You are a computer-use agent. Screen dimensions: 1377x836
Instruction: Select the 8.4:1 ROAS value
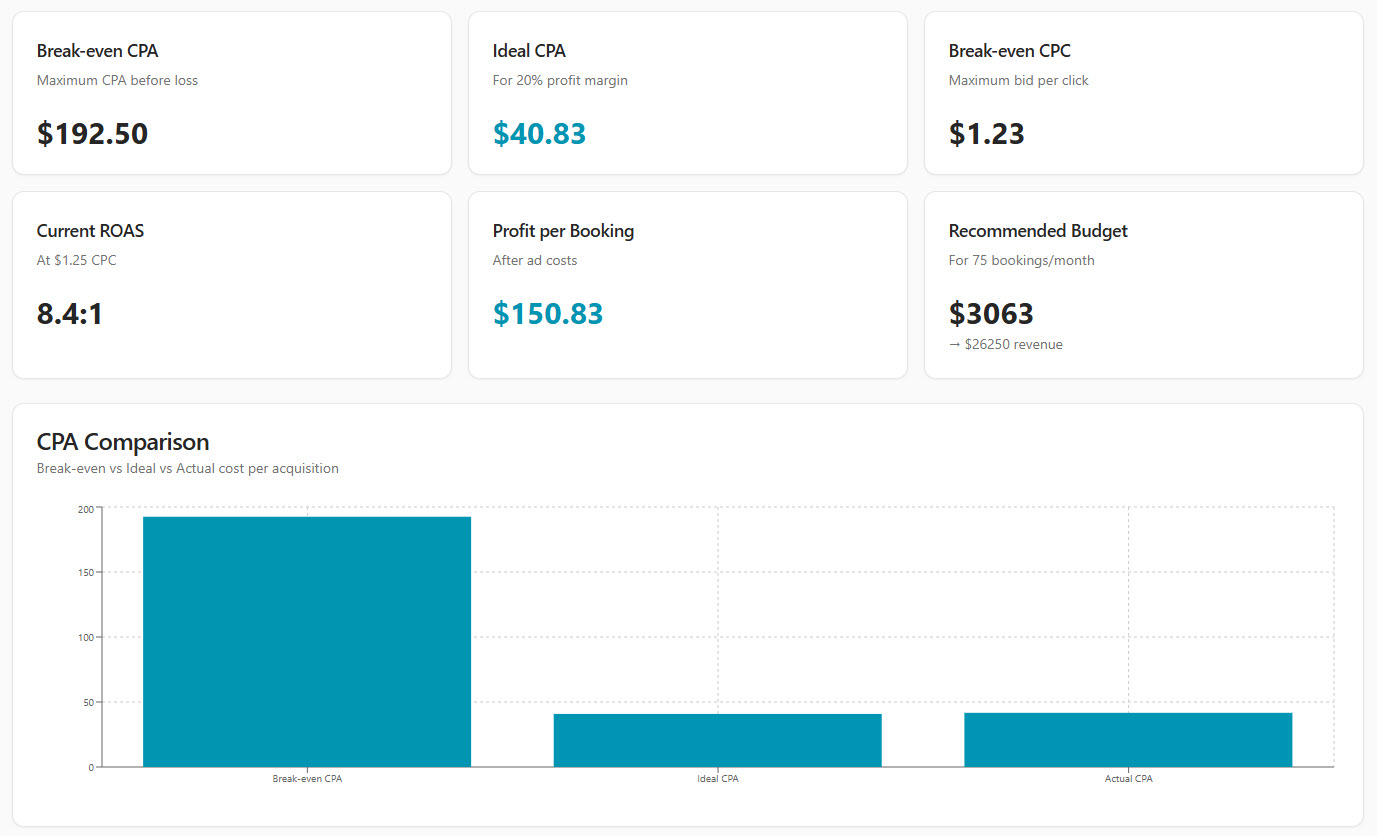[70, 314]
